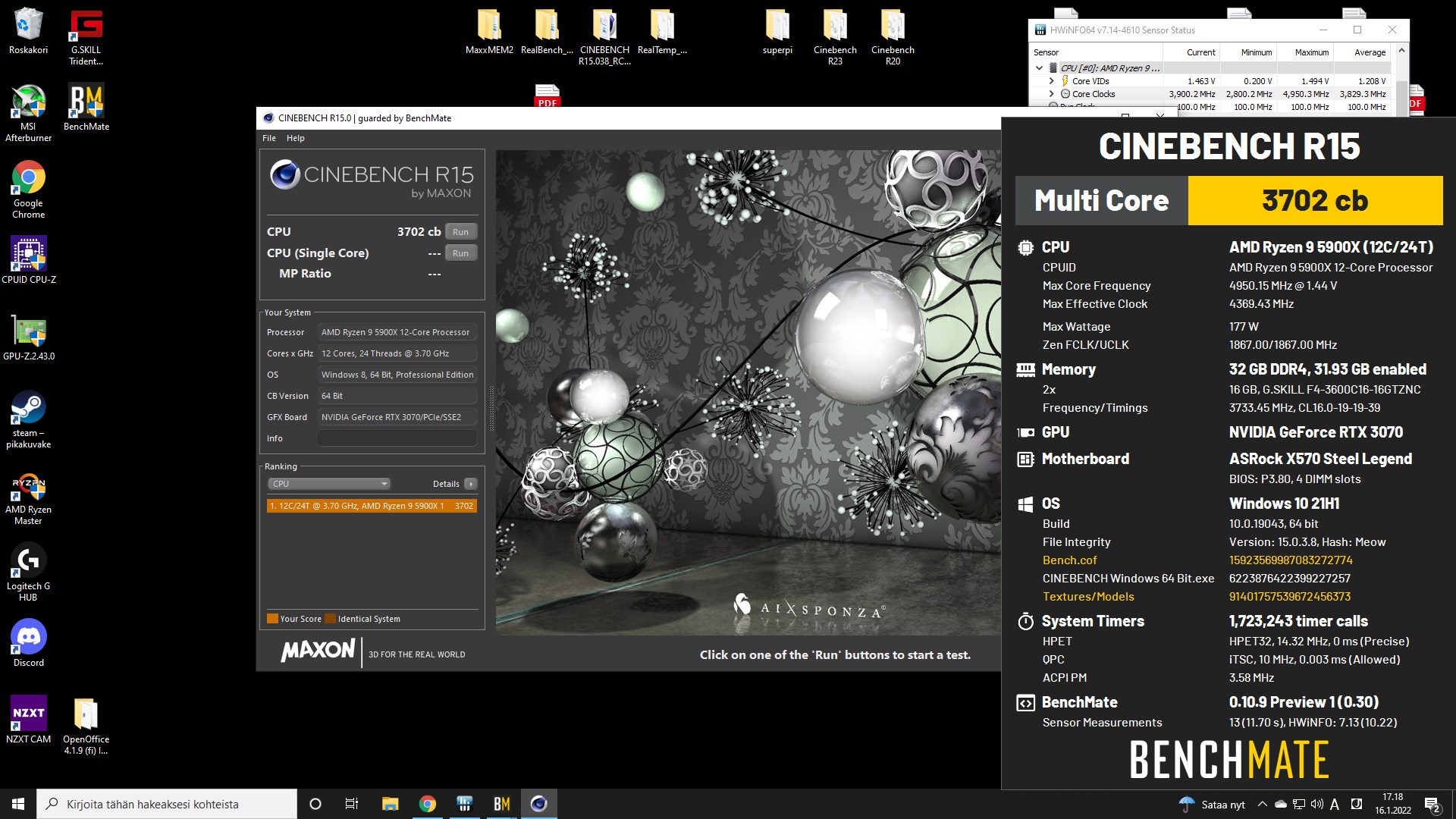Click GFX Board field RTX 3070
The height and width of the screenshot is (819, 1456).
pyautogui.click(x=397, y=417)
